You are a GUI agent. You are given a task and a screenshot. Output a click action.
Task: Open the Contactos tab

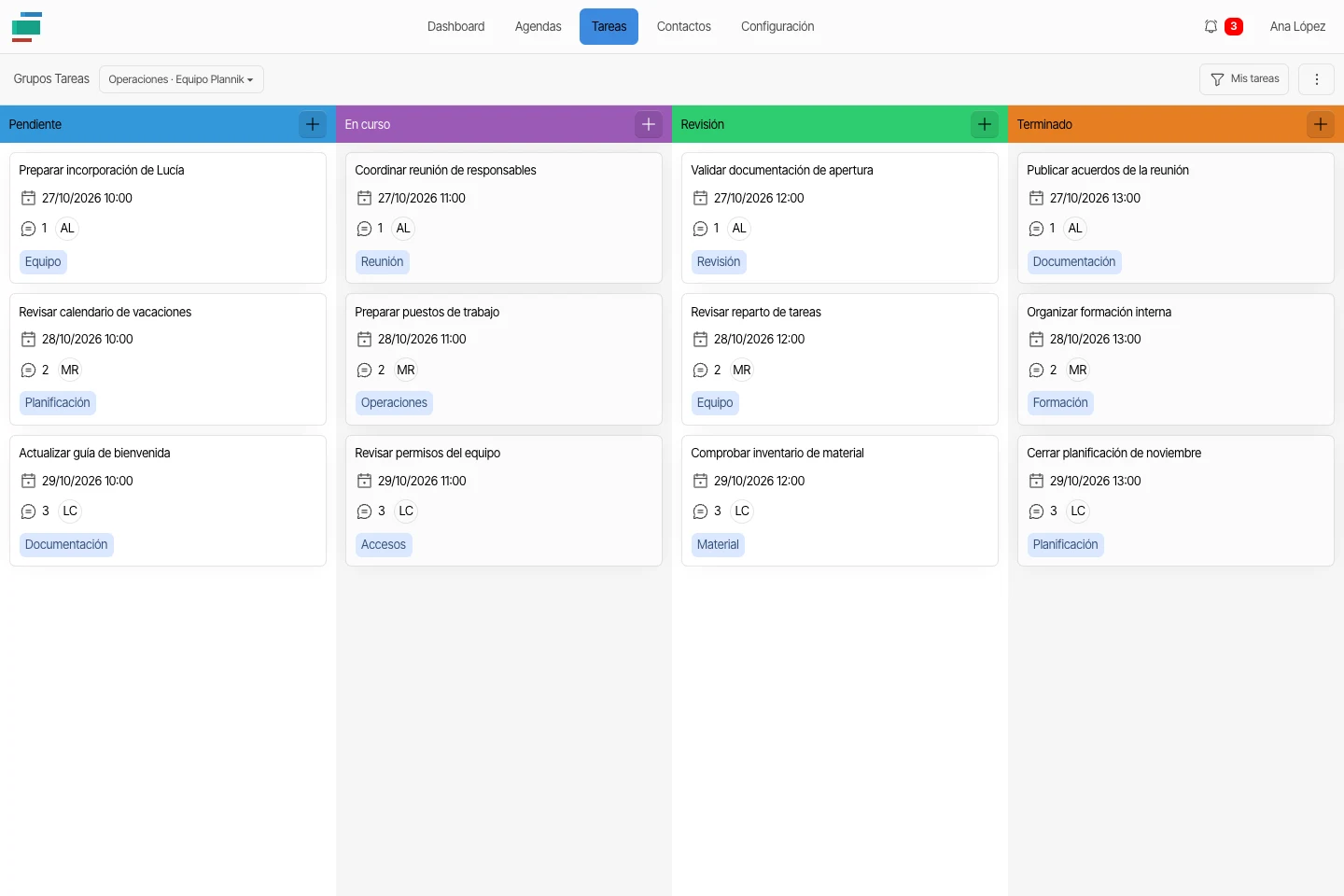click(684, 27)
